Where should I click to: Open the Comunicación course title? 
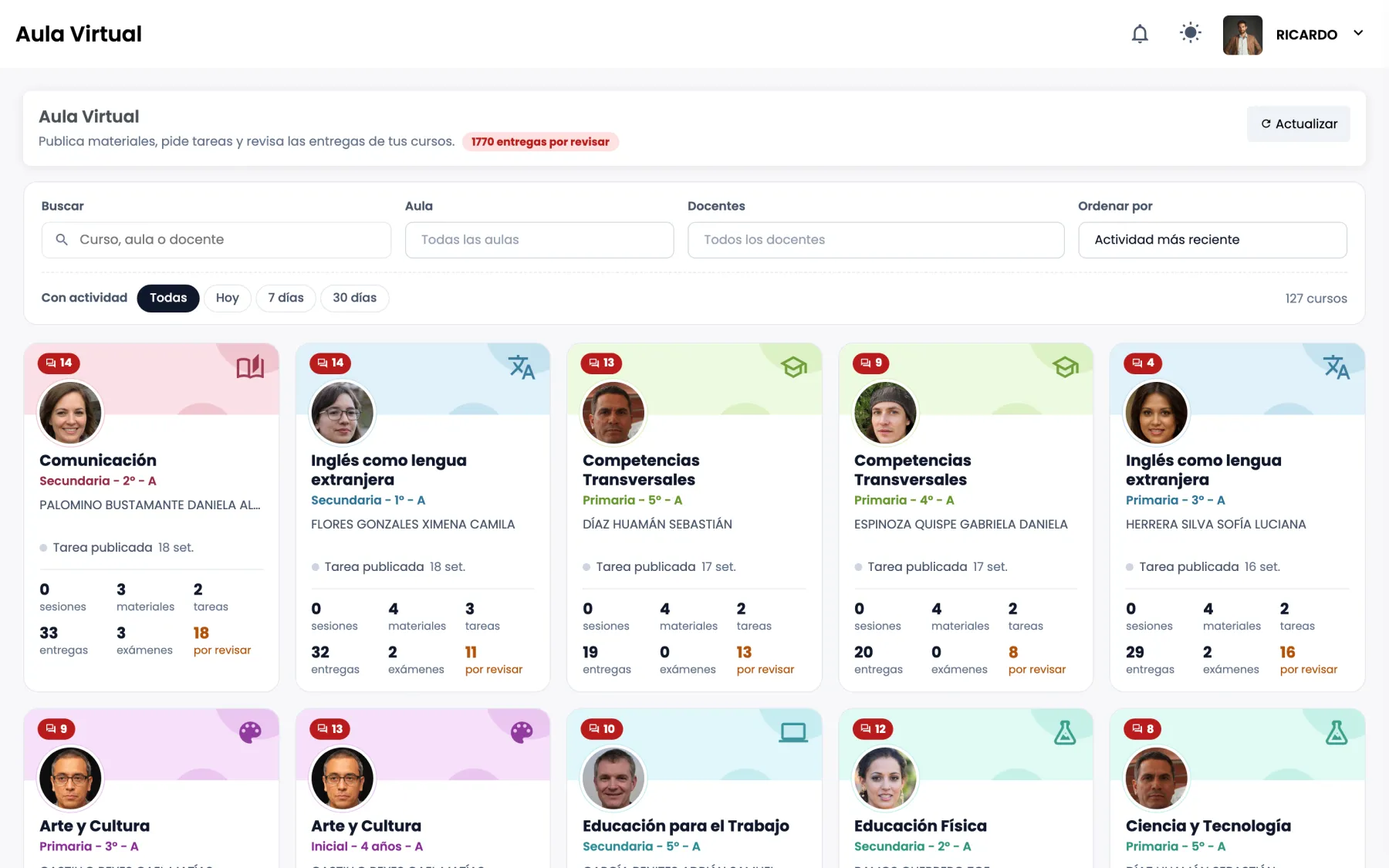[x=98, y=461]
